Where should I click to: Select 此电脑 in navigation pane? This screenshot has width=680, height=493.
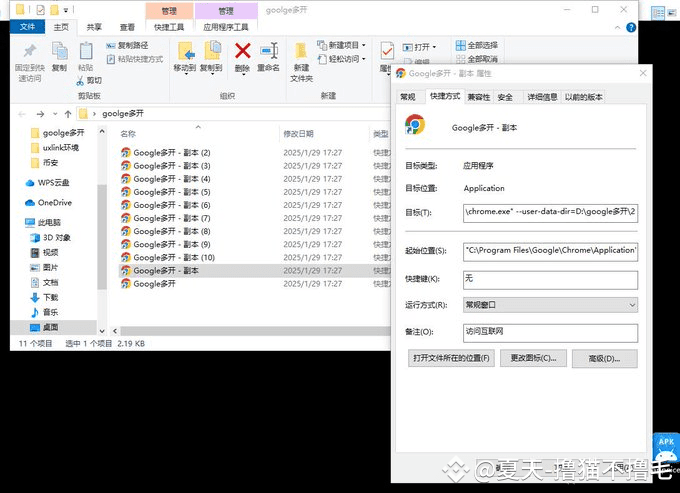click(x=43, y=222)
